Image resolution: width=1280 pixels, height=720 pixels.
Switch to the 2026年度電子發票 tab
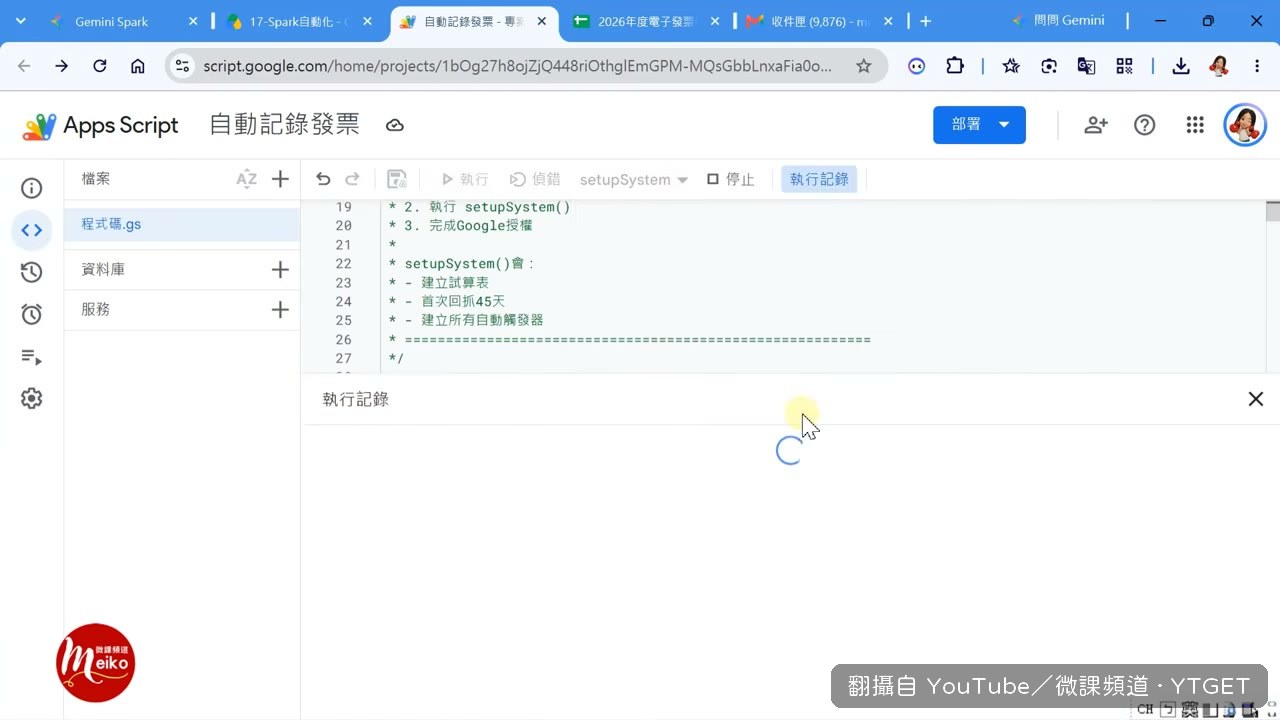[644, 21]
